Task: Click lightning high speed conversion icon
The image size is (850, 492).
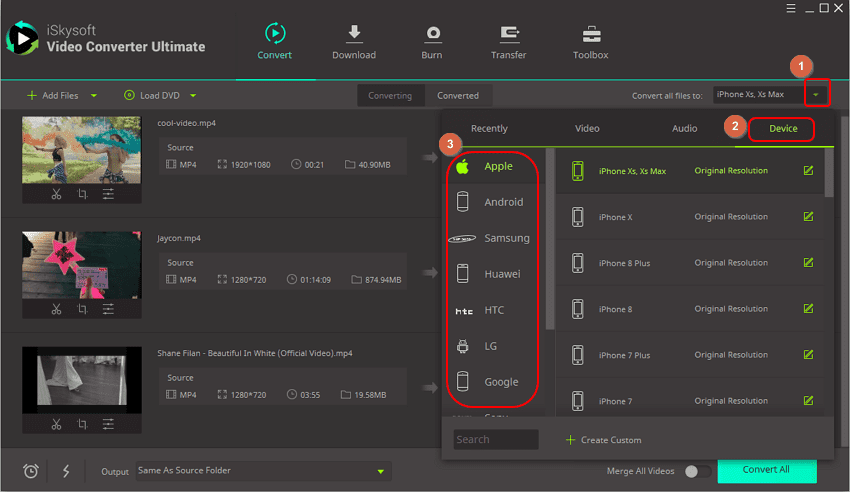Action: pos(66,471)
